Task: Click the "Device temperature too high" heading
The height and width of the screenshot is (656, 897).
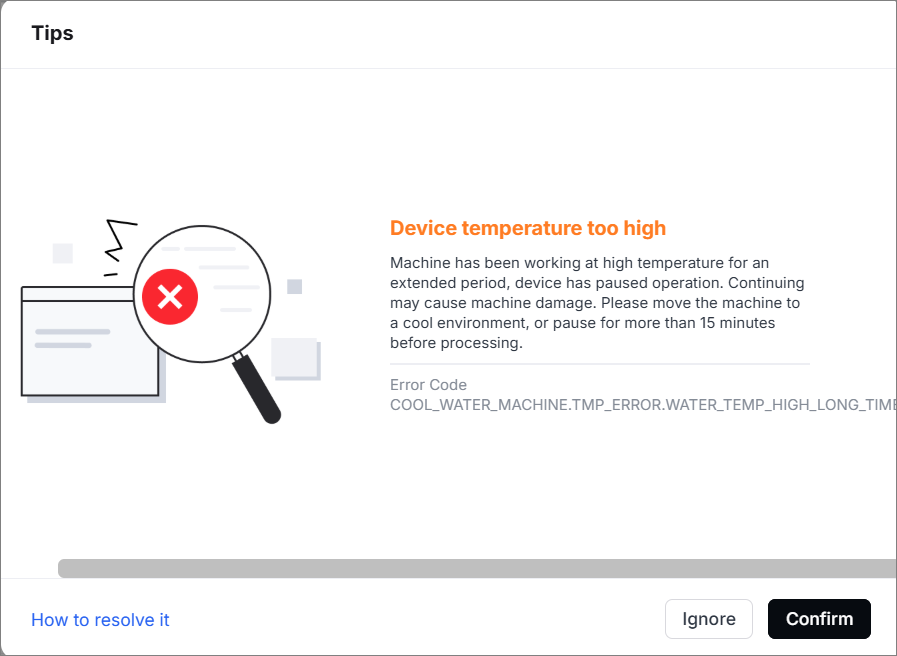Action: tap(528, 228)
